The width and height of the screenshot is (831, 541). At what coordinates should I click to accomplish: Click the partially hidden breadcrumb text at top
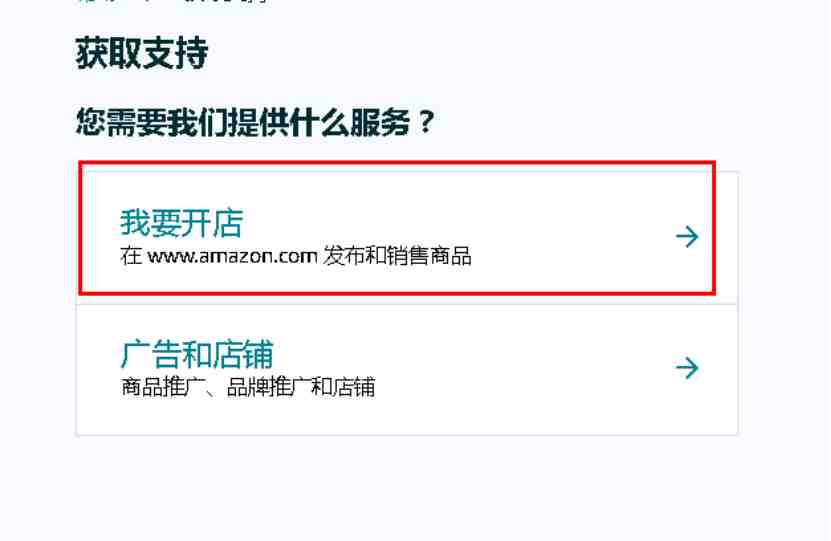click(173, 2)
